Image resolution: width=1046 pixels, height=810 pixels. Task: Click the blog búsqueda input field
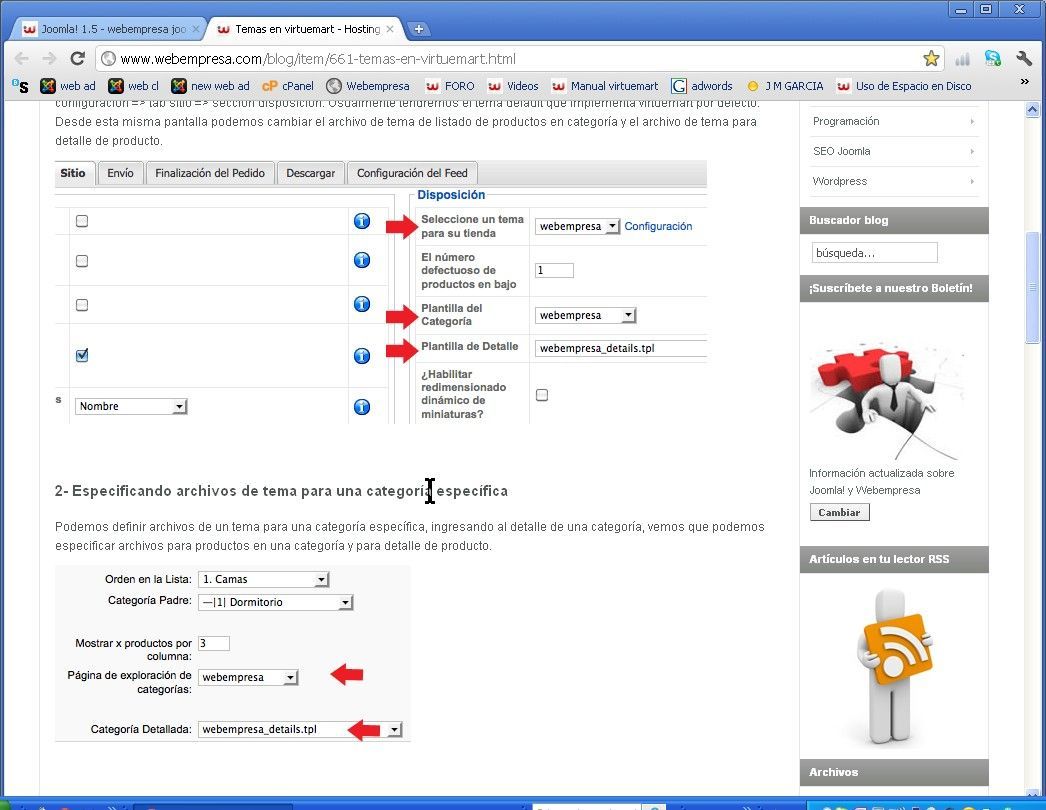(x=874, y=253)
